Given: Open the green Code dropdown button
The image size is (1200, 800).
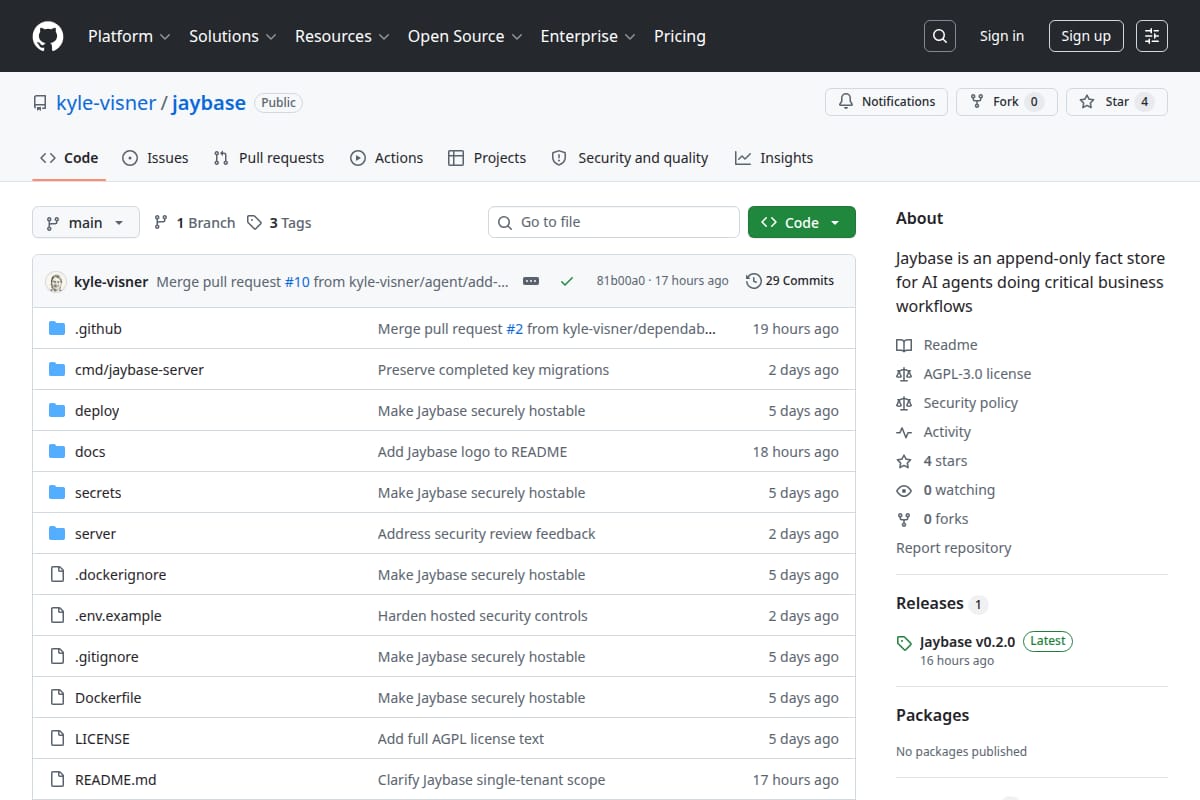Looking at the screenshot, I should click(802, 222).
